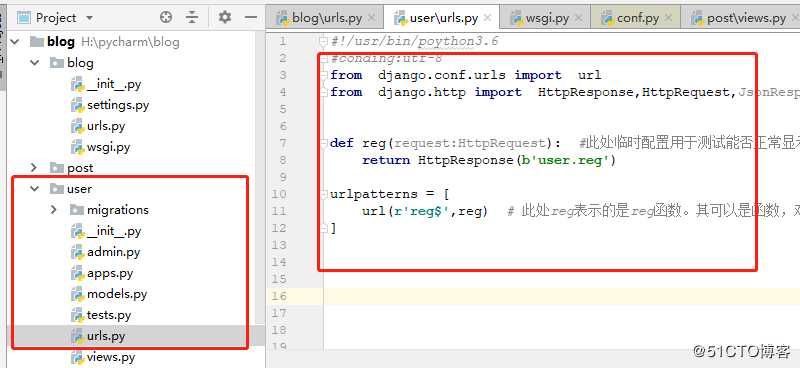
Task: Open models.py in the user folder
Action: point(117,294)
